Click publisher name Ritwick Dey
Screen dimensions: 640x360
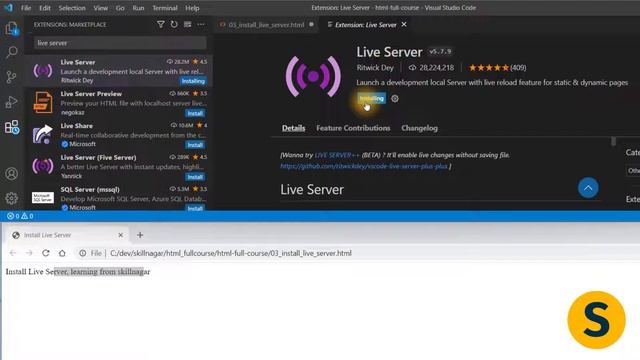coord(375,68)
